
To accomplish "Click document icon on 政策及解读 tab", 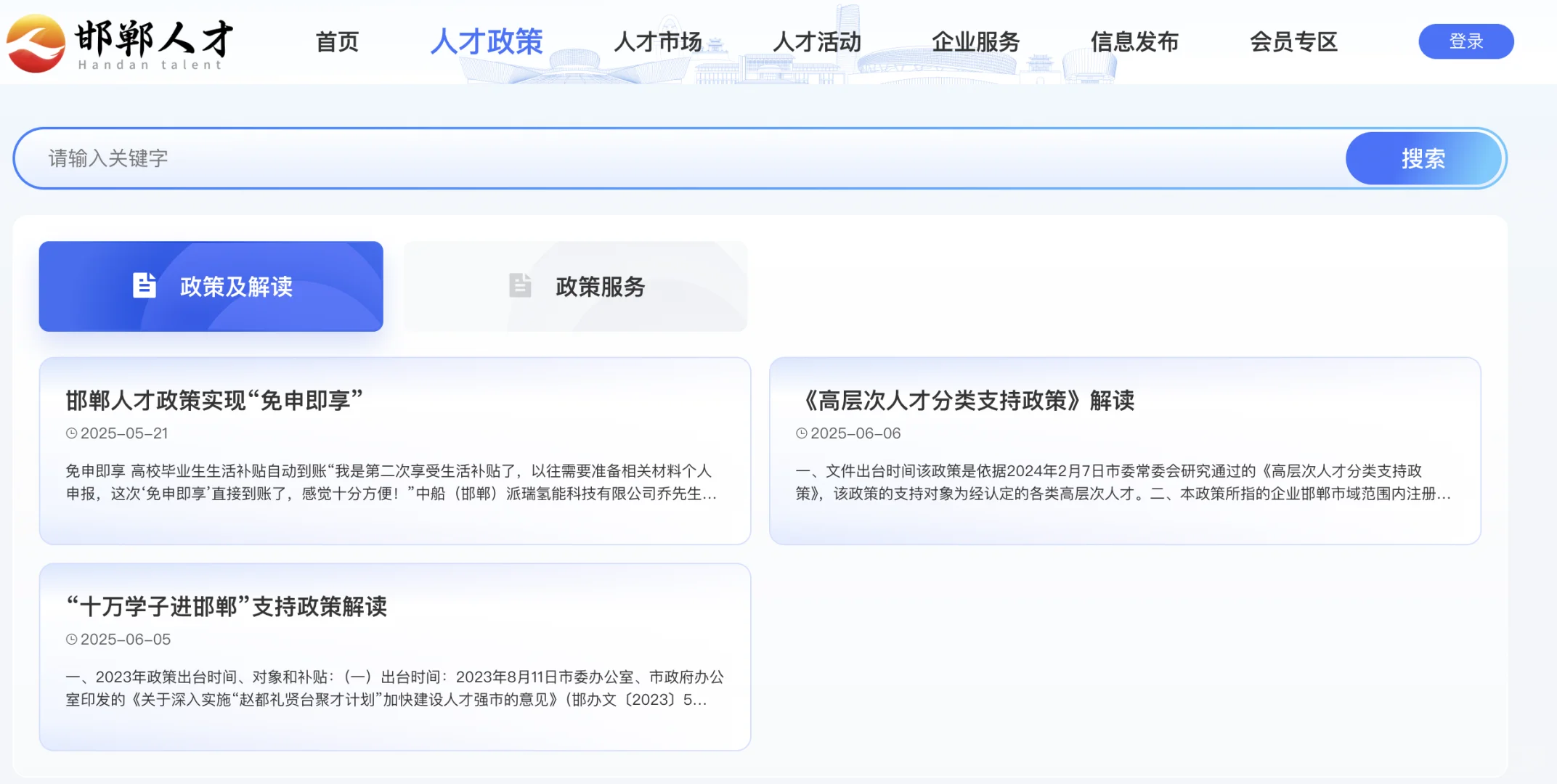I will 144,286.
